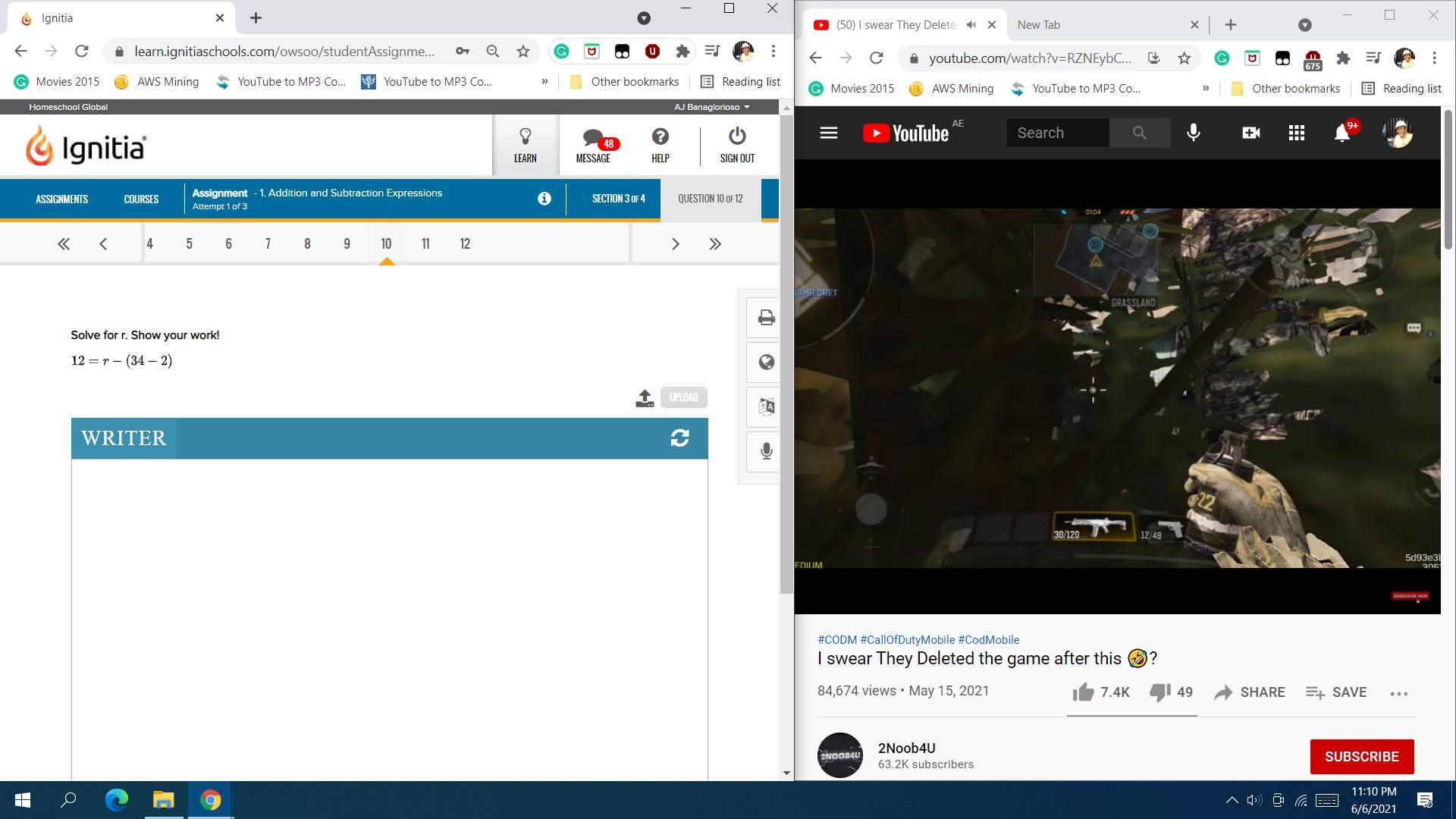This screenshot has width=1456, height=819.
Task: Expand AJ Banaglorioso user dropdown
Action: (x=711, y=107)
